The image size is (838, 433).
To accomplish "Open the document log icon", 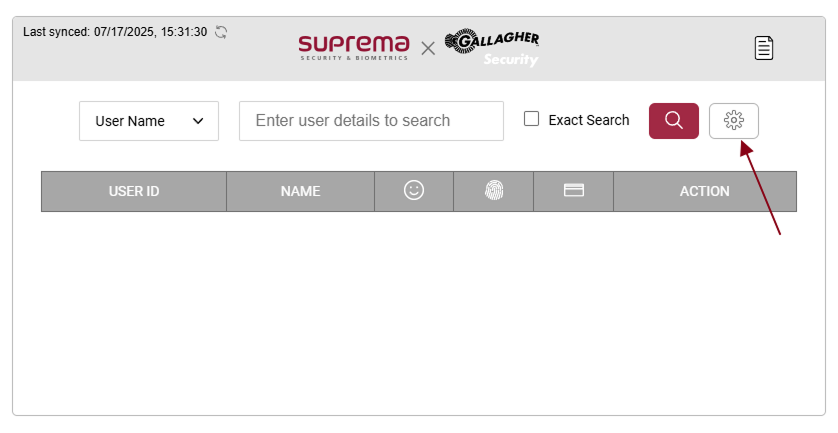I will (x=764, y=47).
